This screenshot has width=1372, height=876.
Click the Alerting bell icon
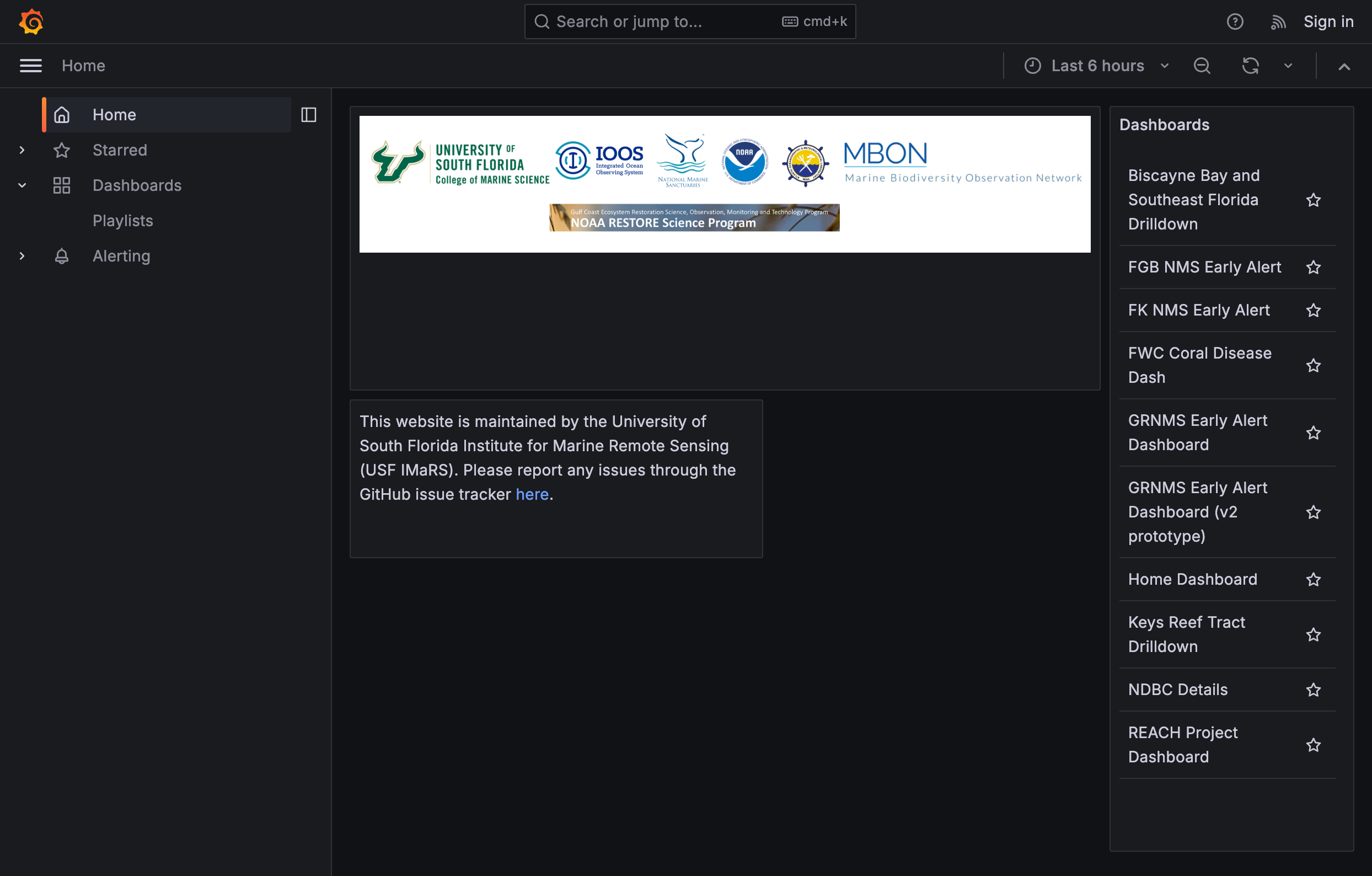[62, 256]
